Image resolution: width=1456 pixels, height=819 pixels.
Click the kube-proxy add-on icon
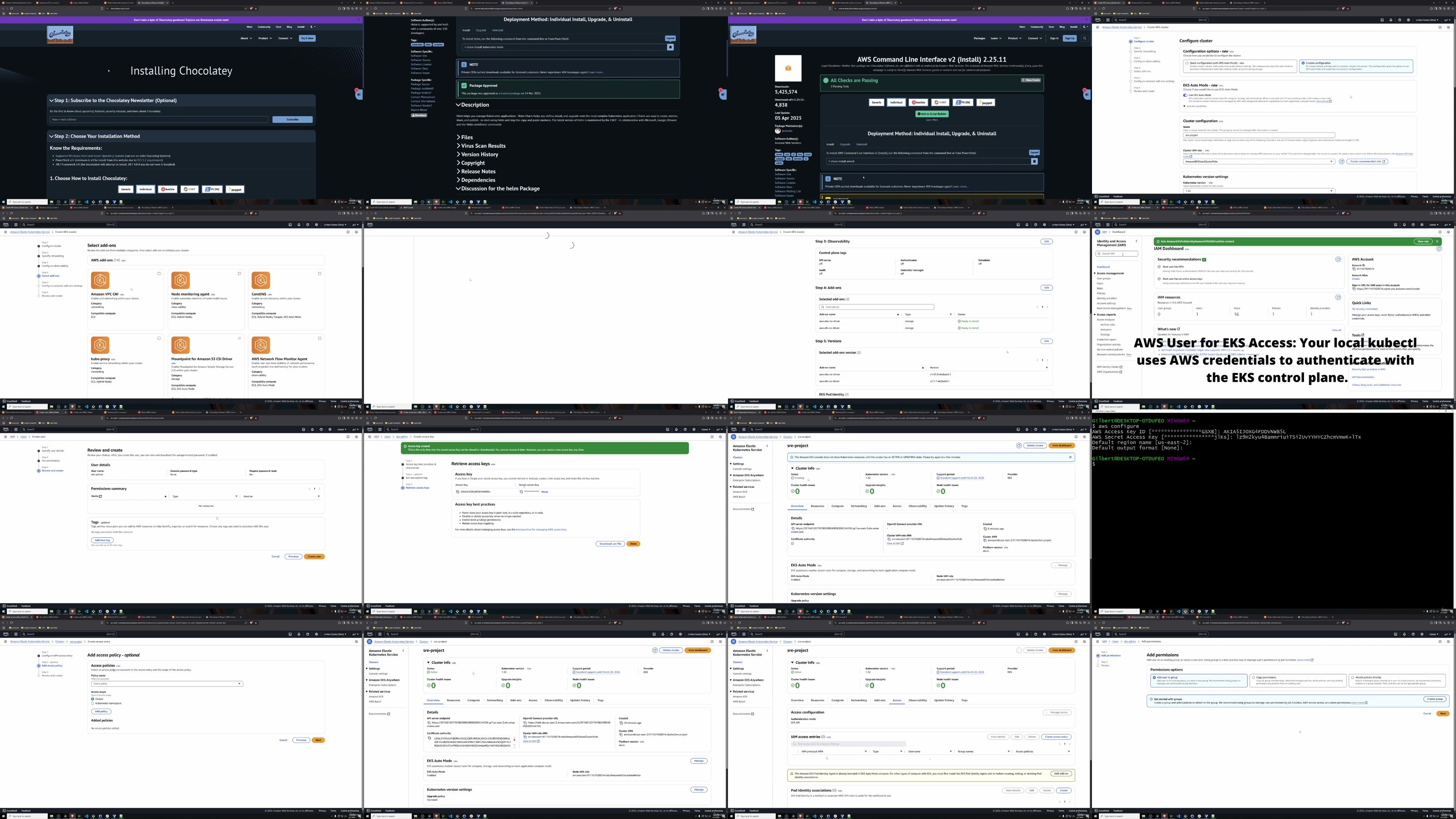[100, 345]
